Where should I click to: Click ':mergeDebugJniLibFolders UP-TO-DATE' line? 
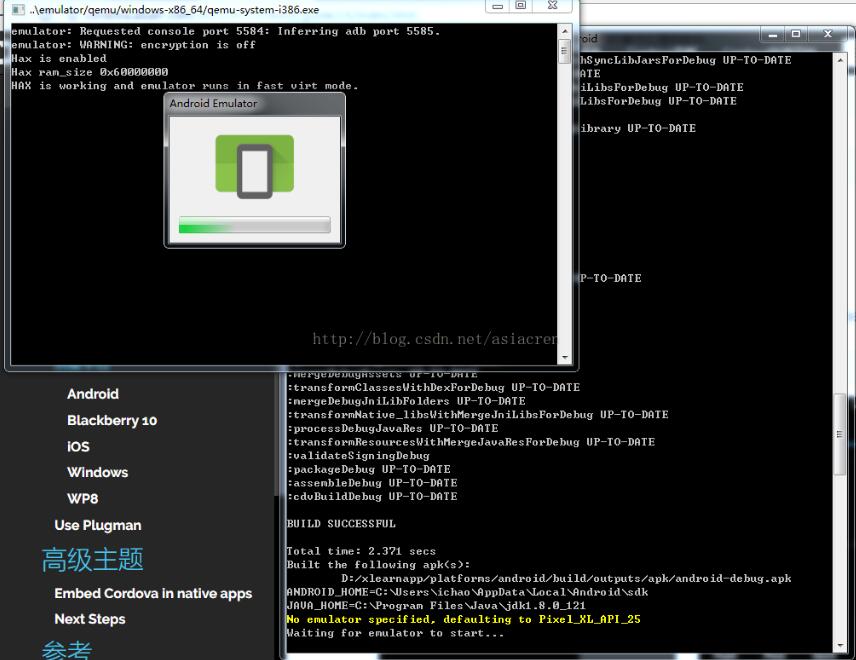(x=406, y=401)
